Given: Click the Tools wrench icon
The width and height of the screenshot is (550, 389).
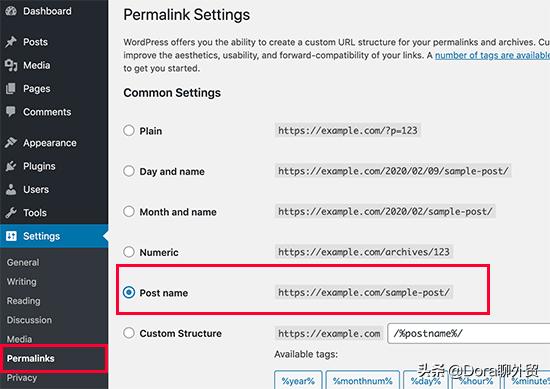Looking at the screenshot, I should [11, 213].
